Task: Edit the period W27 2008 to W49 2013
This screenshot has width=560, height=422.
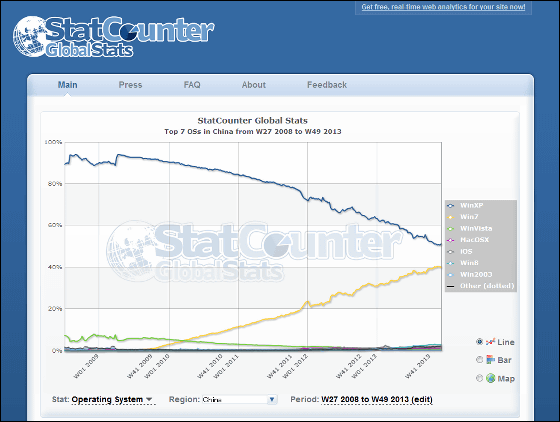Action: pyautogui.click(x=377, y=400)
